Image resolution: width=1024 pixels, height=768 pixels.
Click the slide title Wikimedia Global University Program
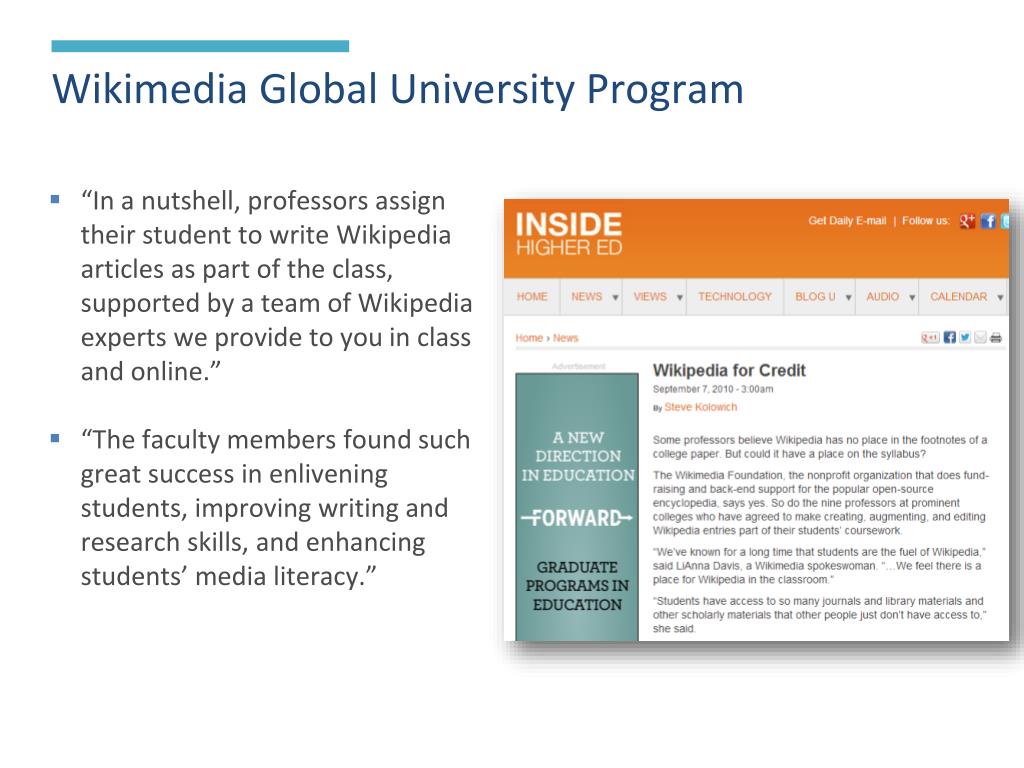[398, 89]
